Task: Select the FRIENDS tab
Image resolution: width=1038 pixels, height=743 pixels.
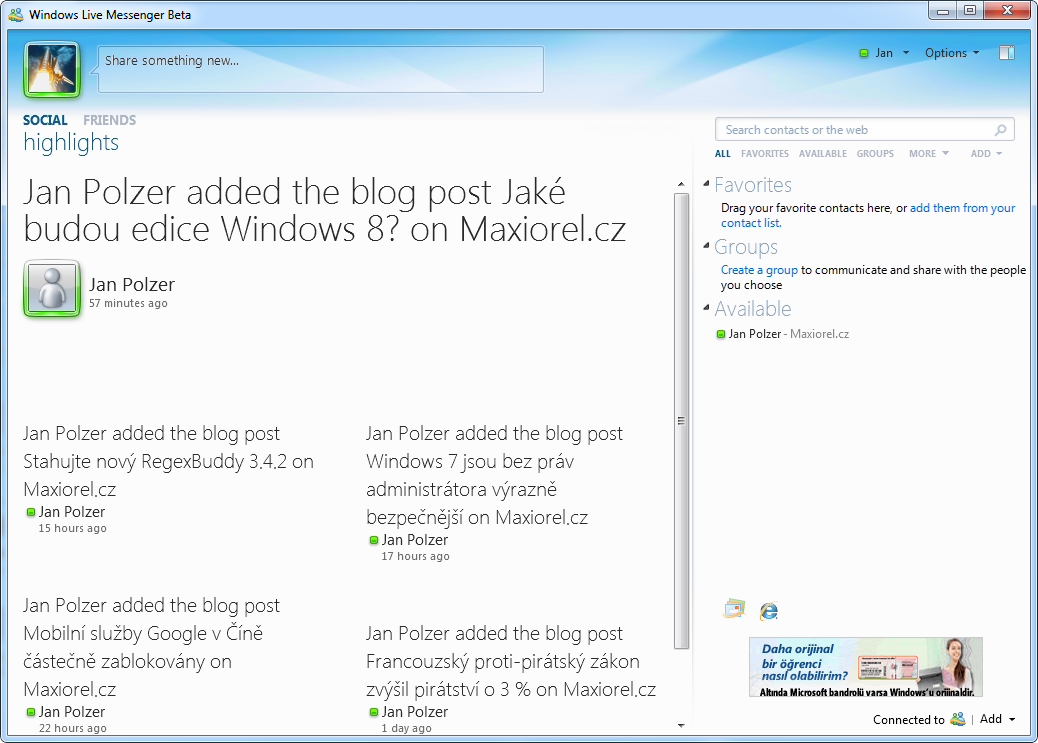Action: pos(109,120)
